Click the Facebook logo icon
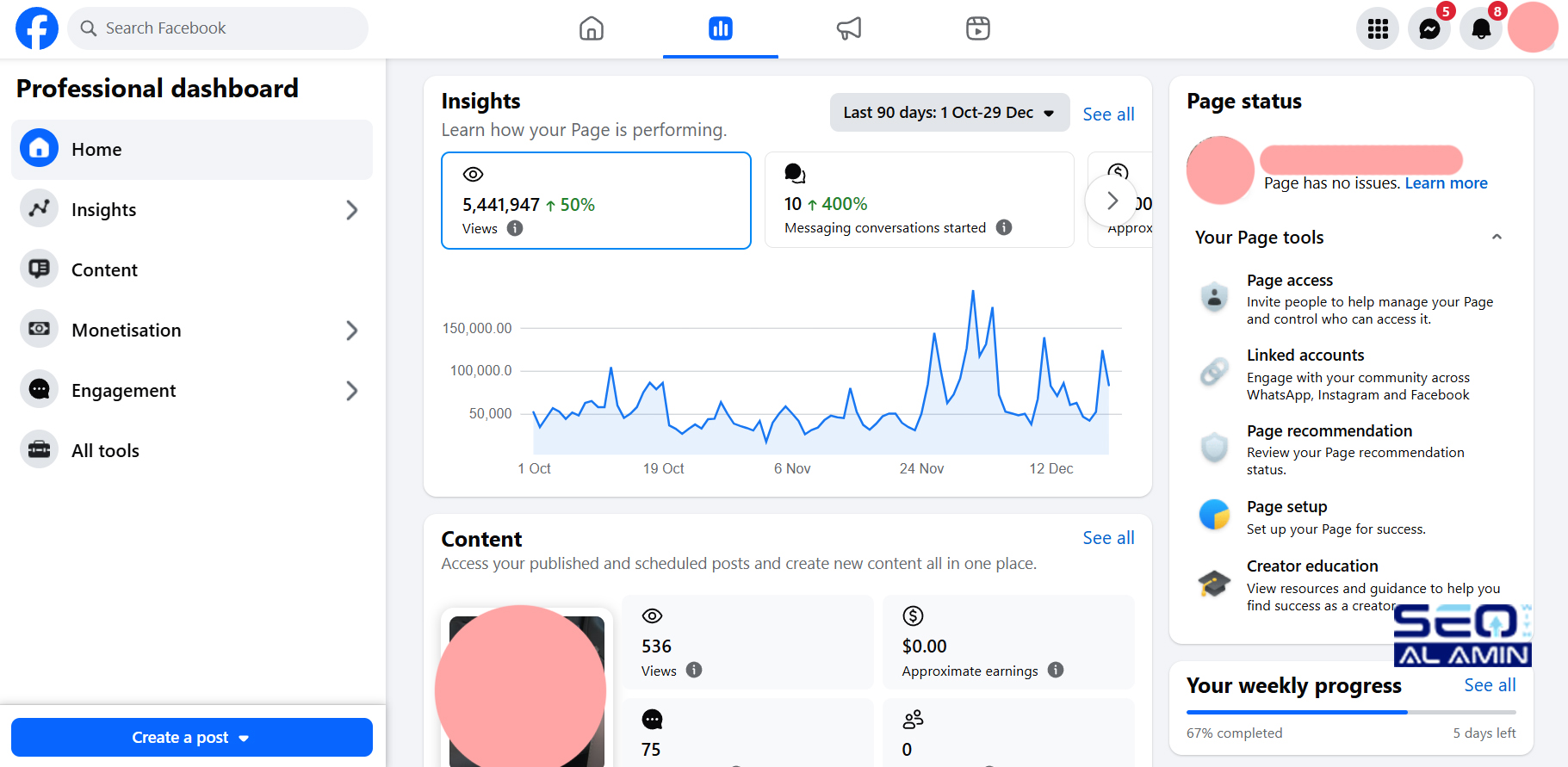Viewport: 1568px width, 767px height. pos(37,28)
